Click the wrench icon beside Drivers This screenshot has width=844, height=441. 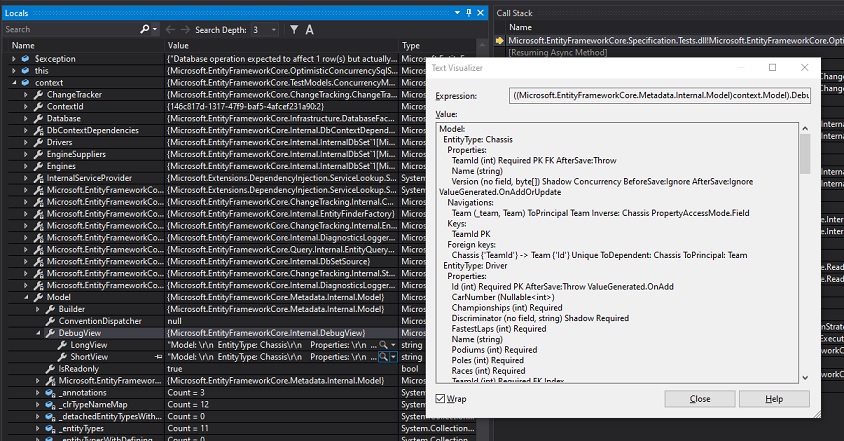[x=38, y=142]
